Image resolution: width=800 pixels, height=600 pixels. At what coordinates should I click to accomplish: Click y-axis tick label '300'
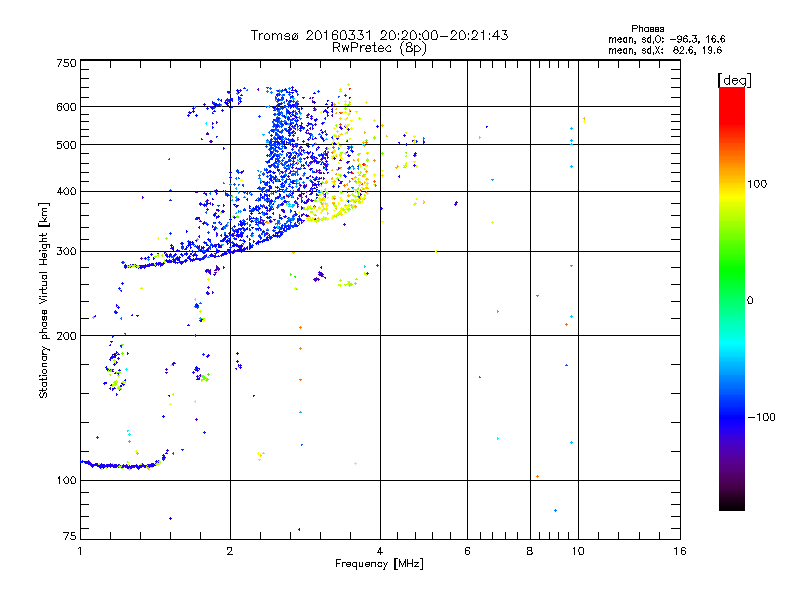pos(66,252)
